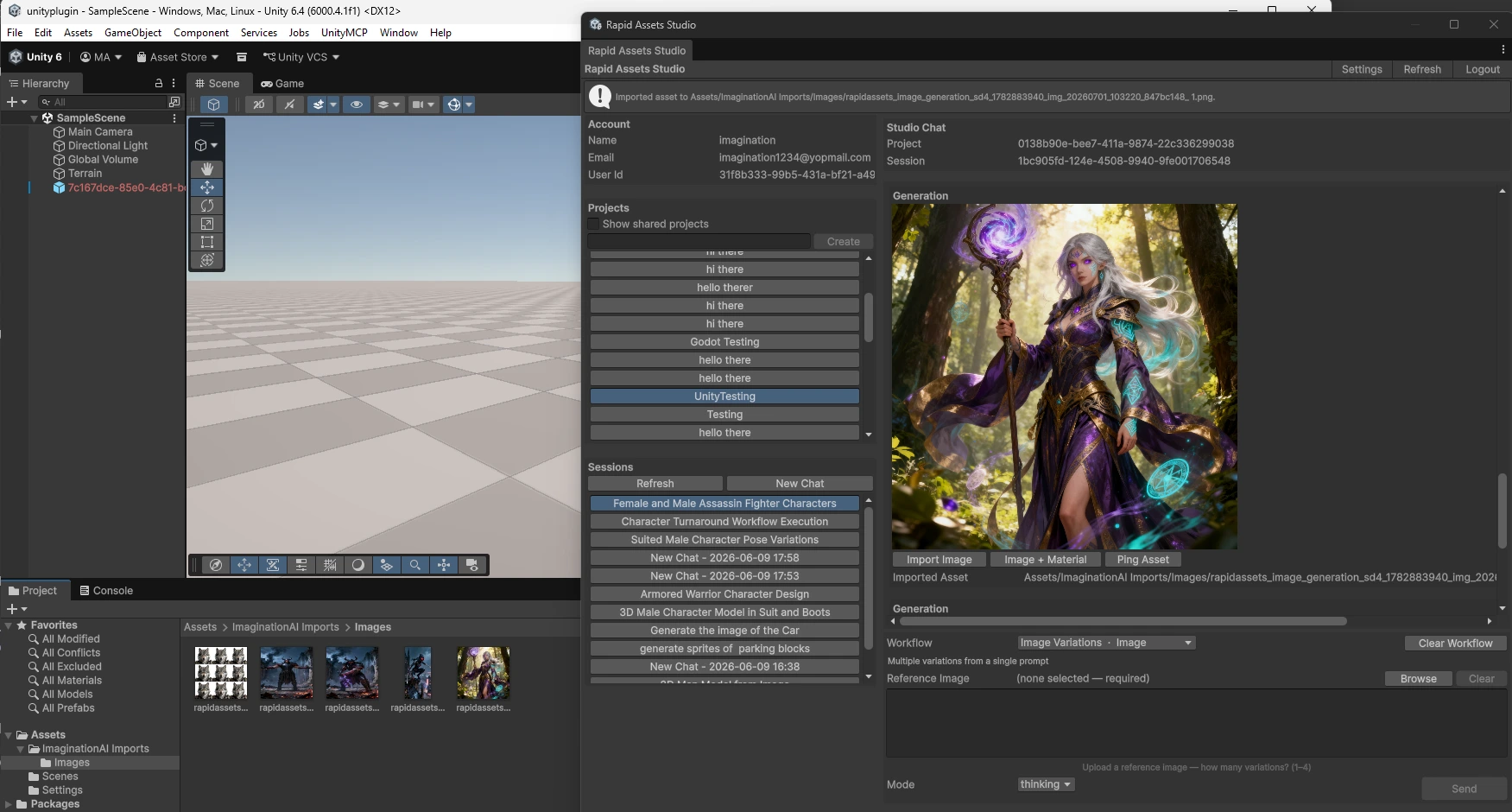This screenshot has width=1512, height=812.
Task: Click the Create project button
Action: tap(843, 242)
